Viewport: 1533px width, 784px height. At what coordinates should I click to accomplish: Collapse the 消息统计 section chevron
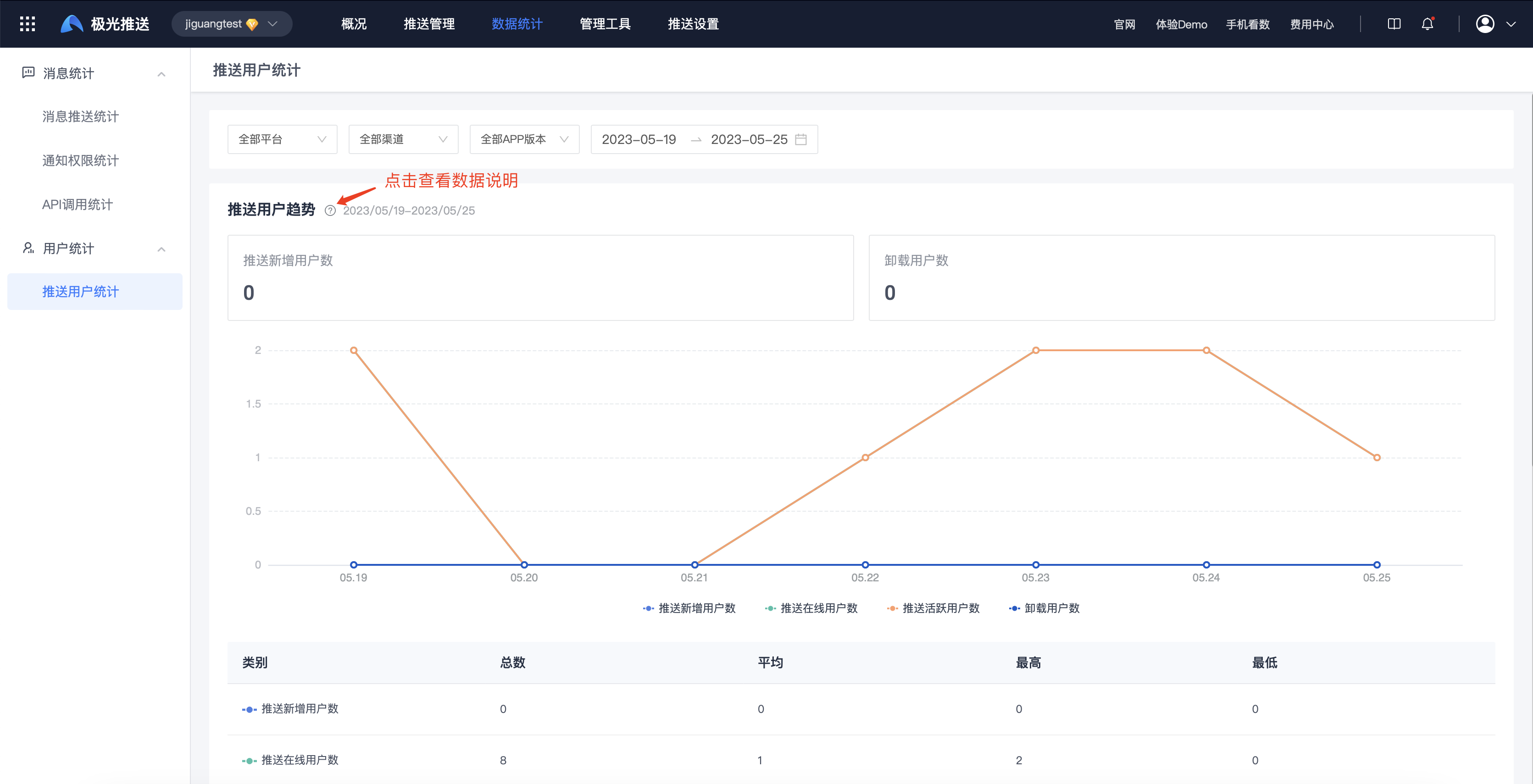(x=161, y=74)
